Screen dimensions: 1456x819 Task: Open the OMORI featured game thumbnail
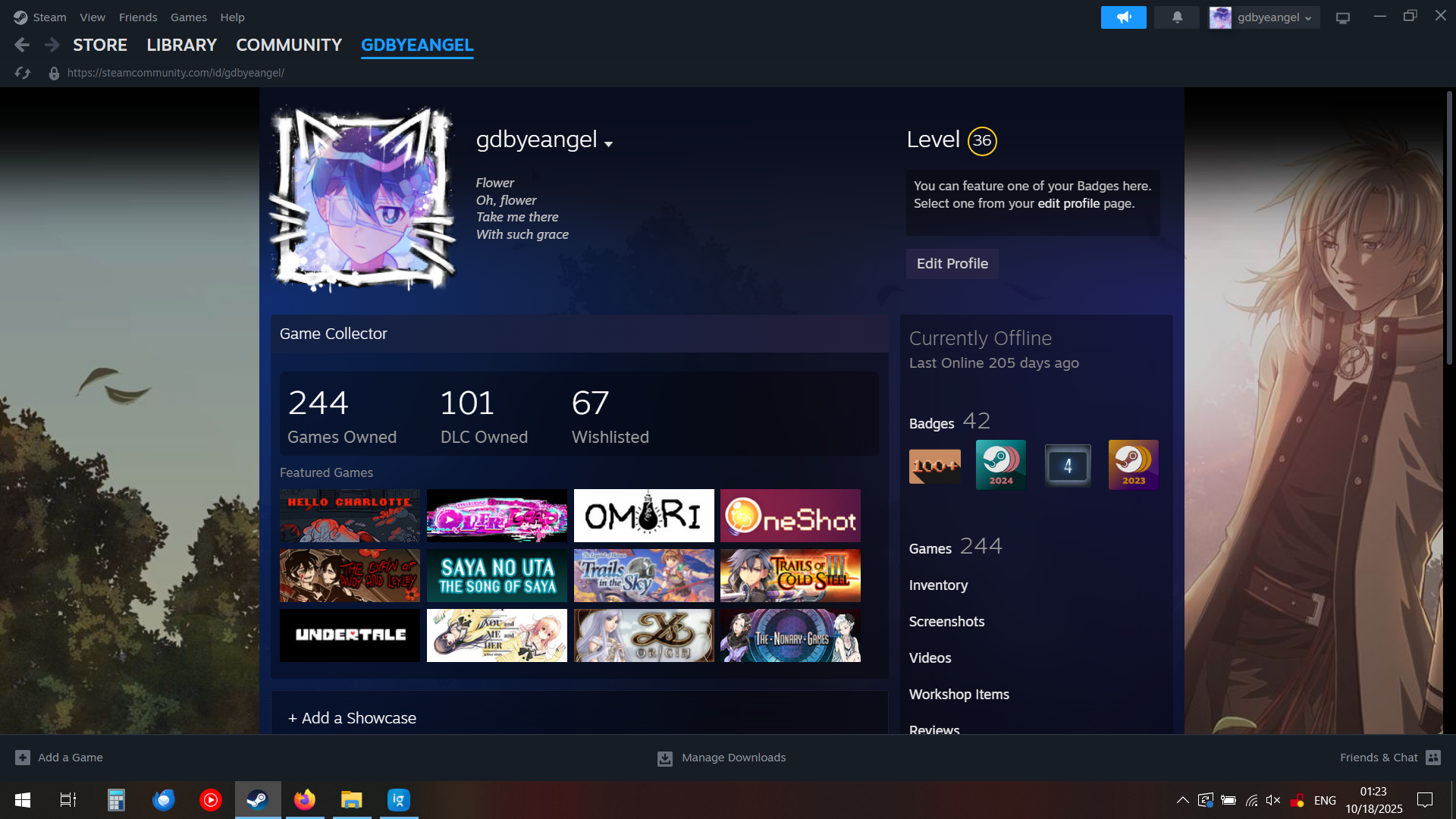click(644, 516)
